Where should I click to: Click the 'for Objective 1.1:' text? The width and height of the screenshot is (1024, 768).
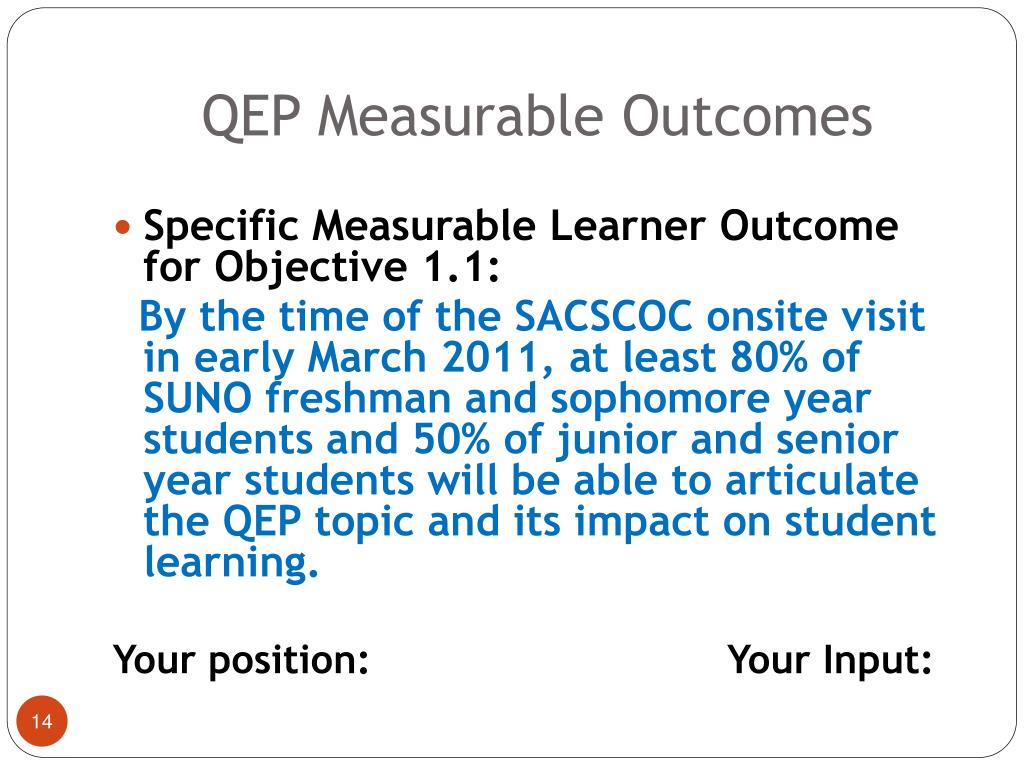[321, 267]
